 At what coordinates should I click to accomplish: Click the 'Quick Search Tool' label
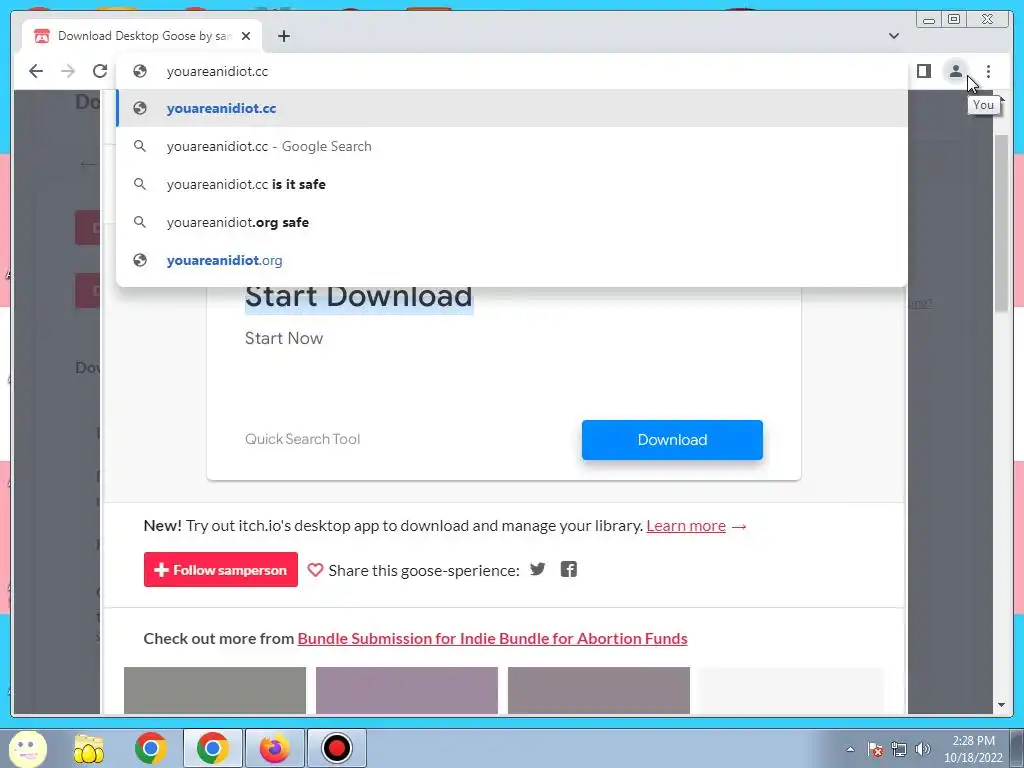click(x=302, y=439)
